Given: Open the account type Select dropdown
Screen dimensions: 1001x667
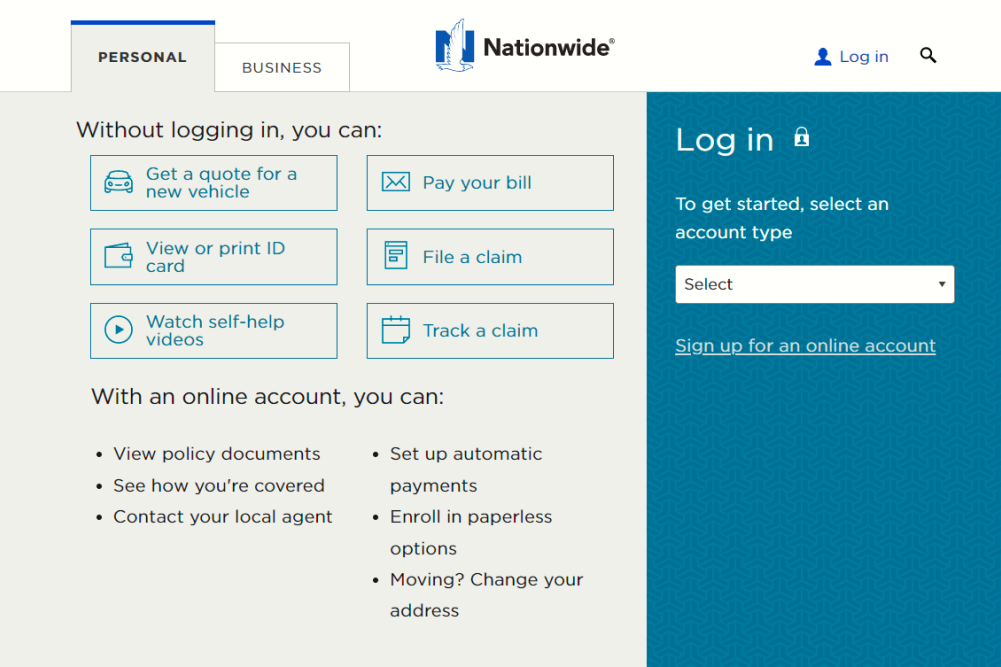Looking at the screenshot, I should [814, 284].
